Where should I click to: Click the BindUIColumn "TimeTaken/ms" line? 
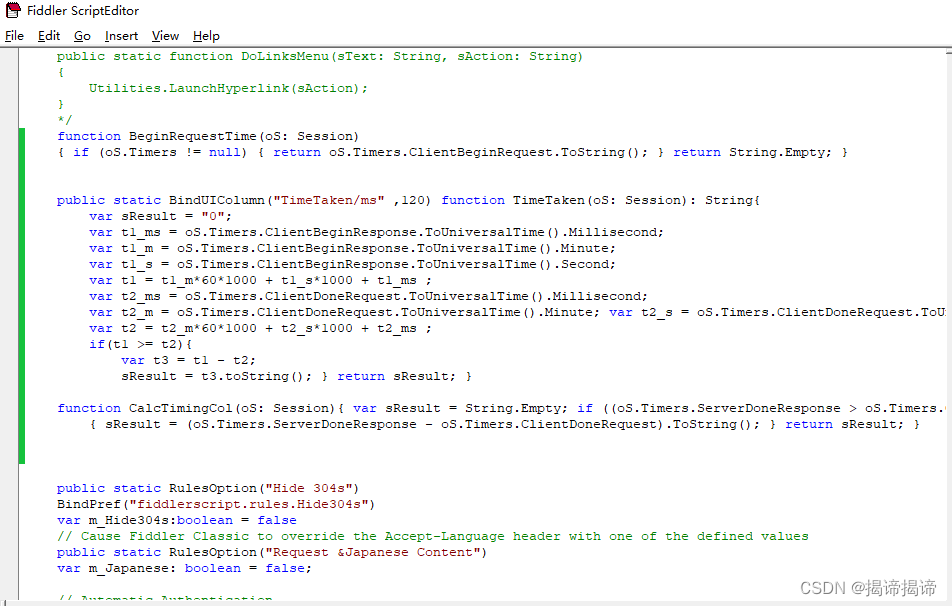point(408,200)
